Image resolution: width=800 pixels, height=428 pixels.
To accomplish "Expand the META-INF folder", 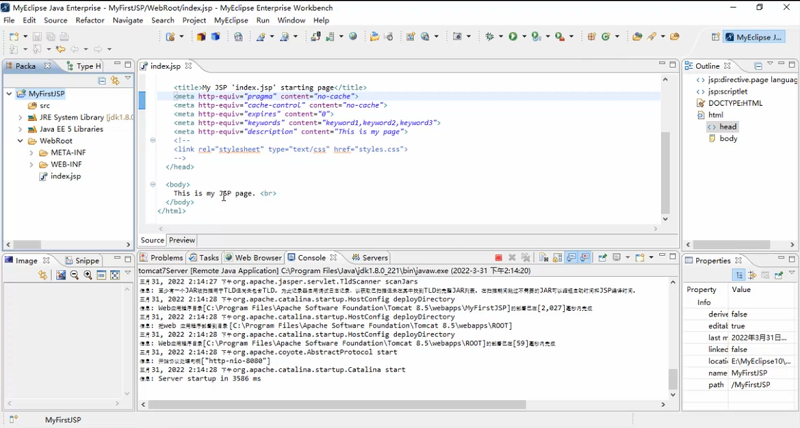I will pyautogui.click(x=32, y=153).
